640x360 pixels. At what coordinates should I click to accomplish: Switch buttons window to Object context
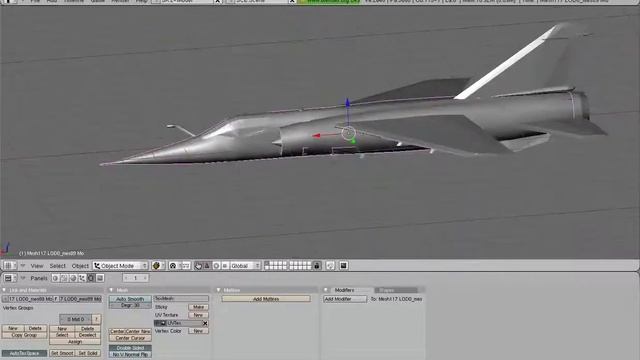coord(82,278)
